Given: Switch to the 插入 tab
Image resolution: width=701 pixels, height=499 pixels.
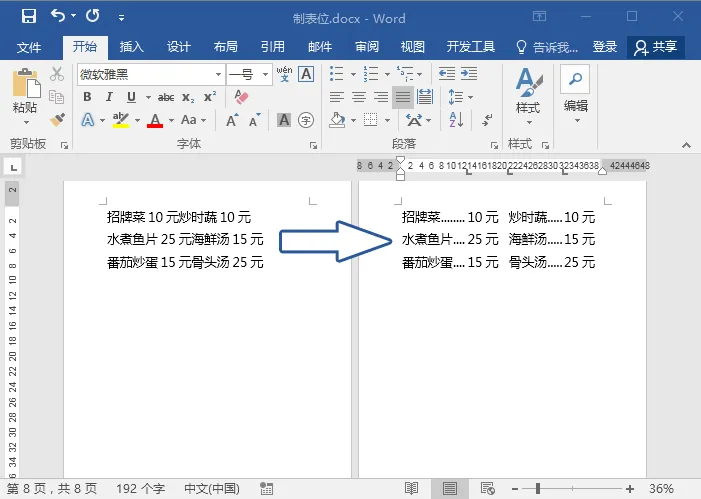Looking at the screenshot, I should [131, 47].
